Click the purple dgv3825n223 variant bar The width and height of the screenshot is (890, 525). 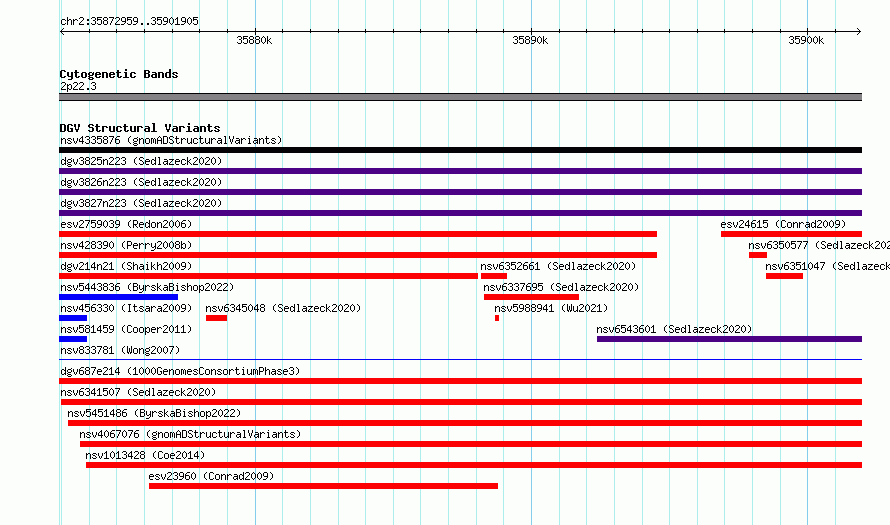point(460,171)
